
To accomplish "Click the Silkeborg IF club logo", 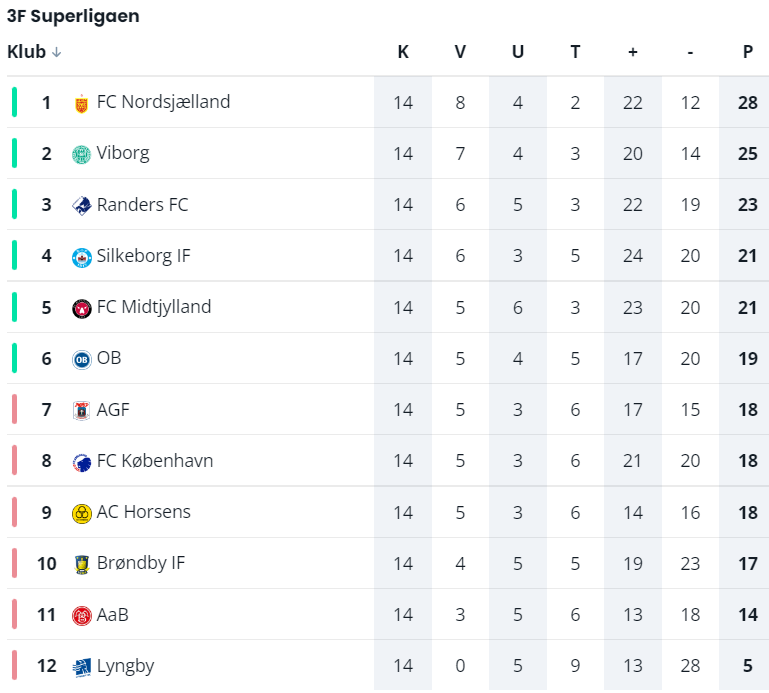I will 82,257.
